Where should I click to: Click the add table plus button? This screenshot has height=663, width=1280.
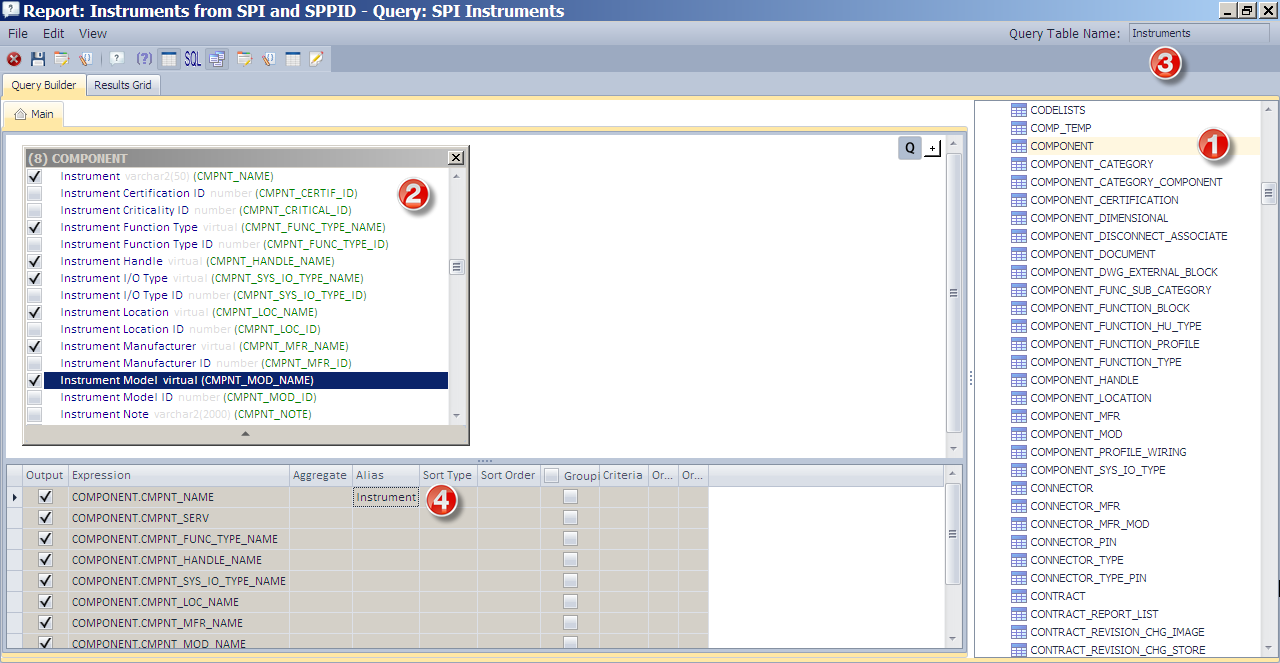pos(934,147)
